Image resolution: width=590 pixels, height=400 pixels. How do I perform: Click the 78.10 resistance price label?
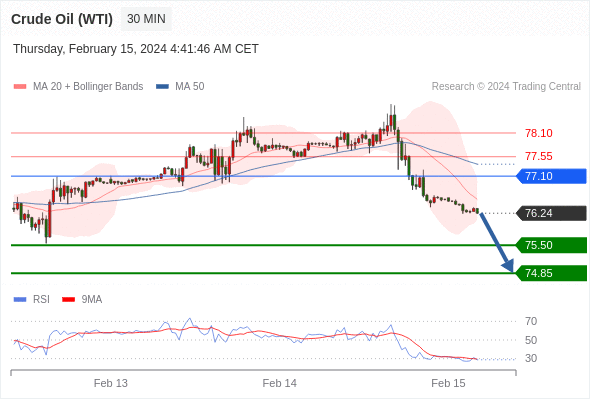538,133
